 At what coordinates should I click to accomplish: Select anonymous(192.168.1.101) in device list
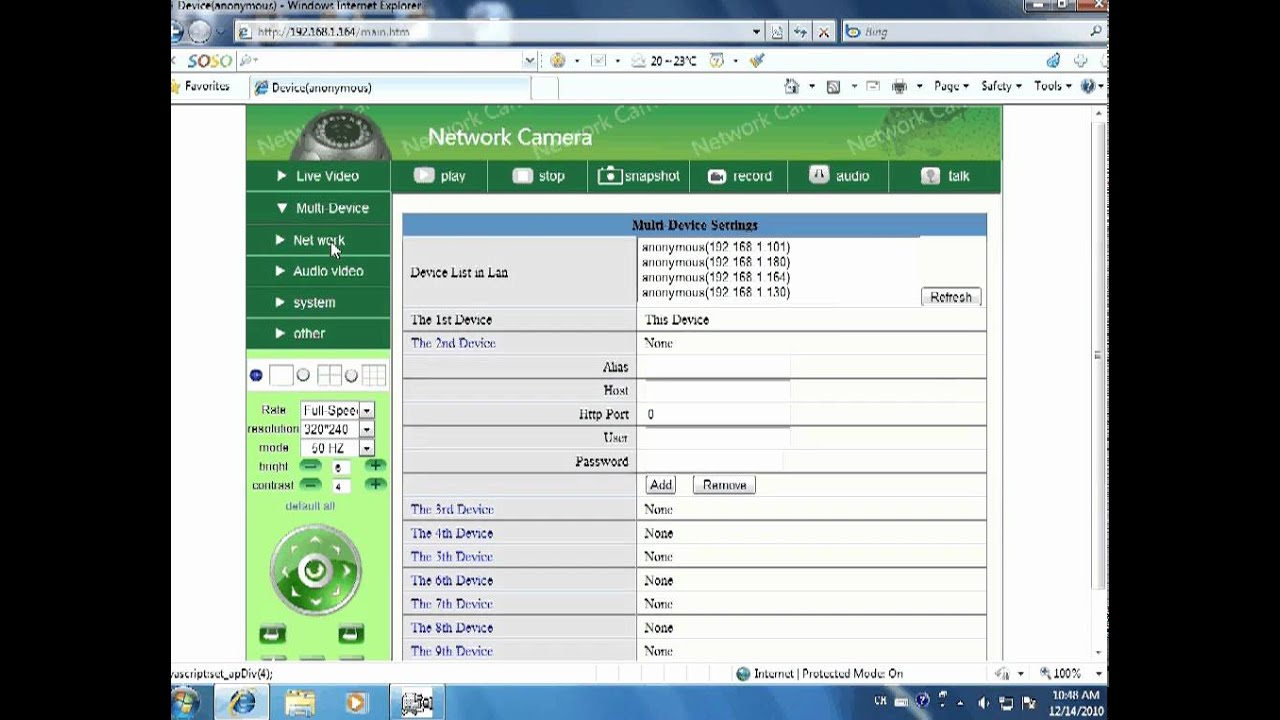point(716,247)
